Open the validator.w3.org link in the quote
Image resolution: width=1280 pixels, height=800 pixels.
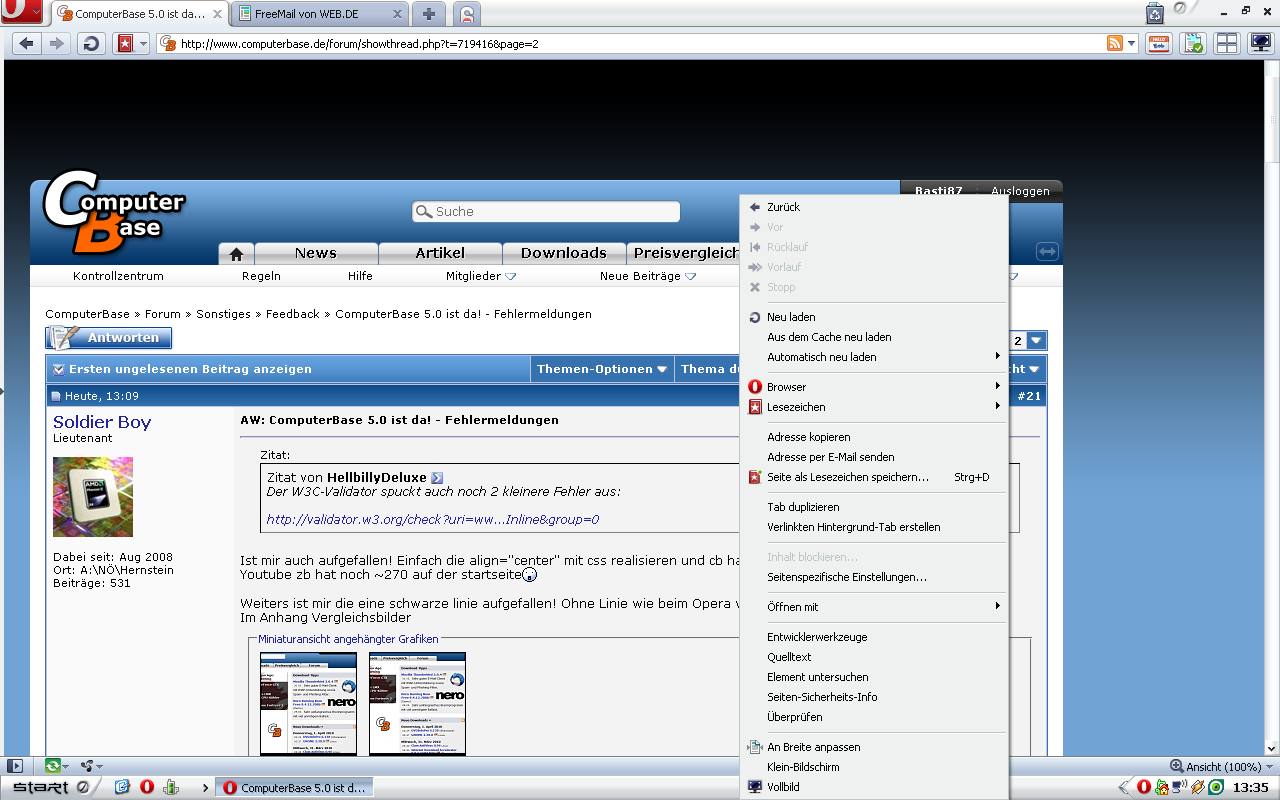[x=433, y=520]
